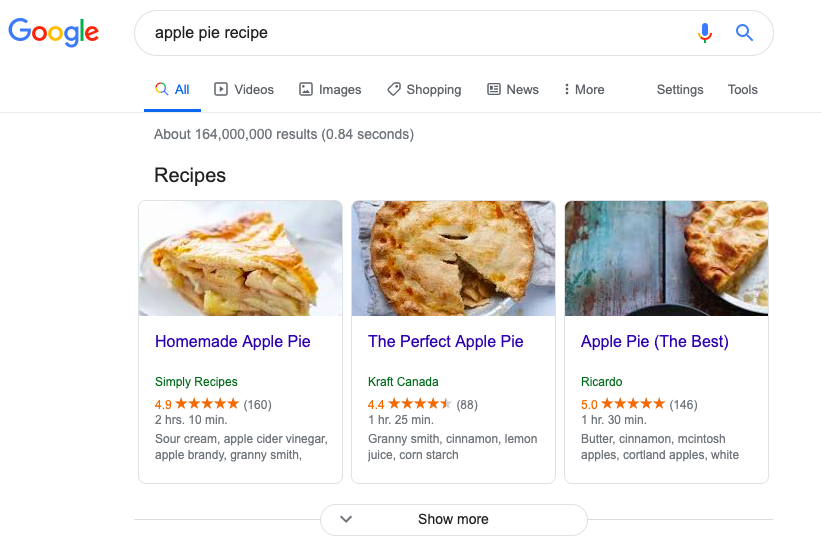
Task: Expand recipes with the Show more chevron
Action: click(x=346, y=519)
